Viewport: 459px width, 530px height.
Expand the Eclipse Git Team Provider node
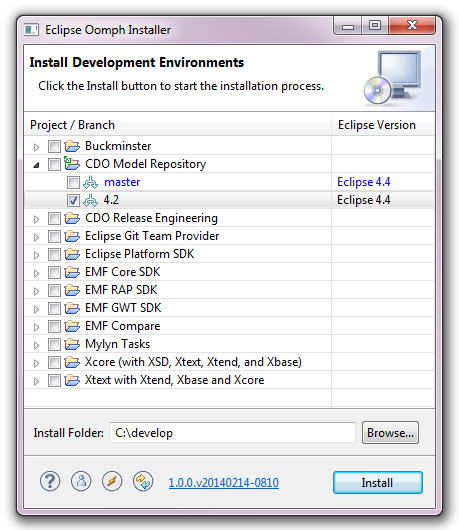37,237
